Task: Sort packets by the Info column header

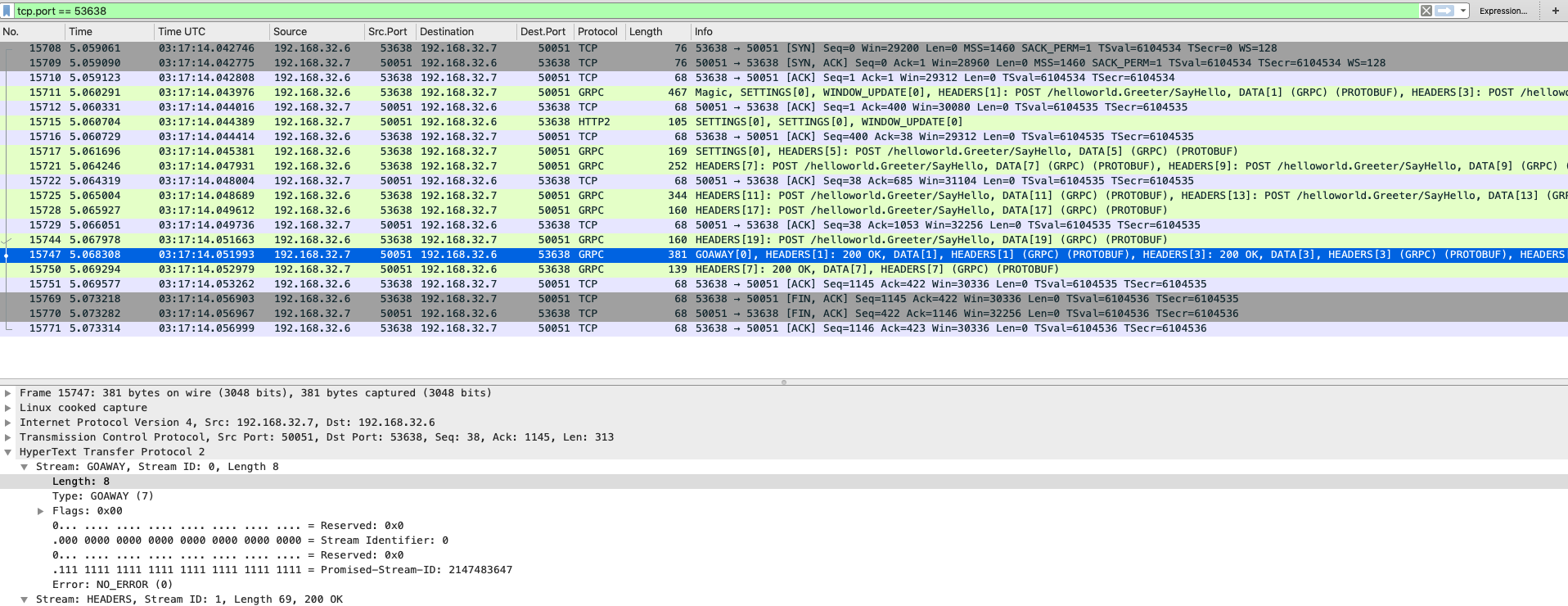Action: point(1129,32)
